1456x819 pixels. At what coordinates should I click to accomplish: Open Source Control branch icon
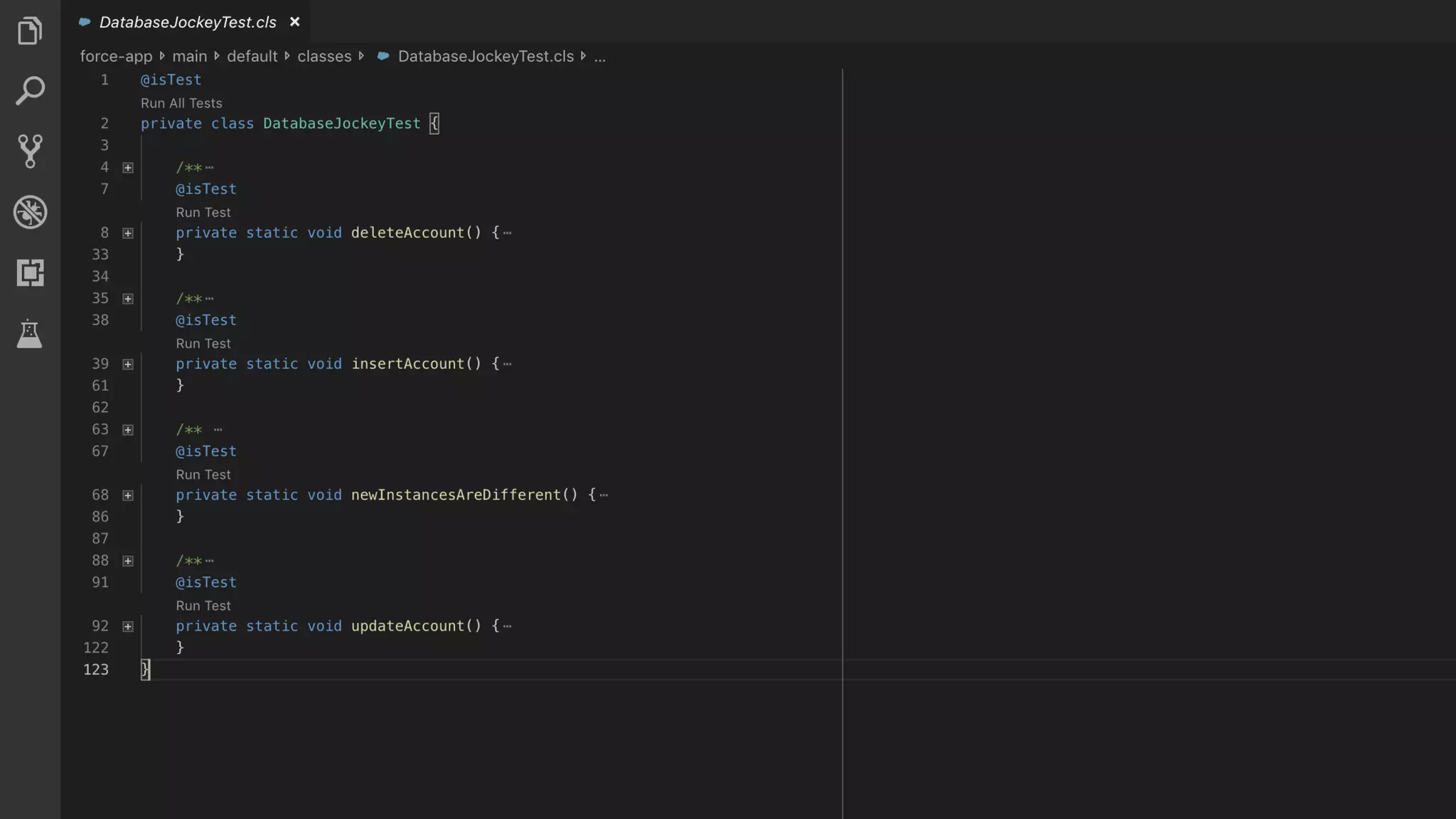(30, 151)
